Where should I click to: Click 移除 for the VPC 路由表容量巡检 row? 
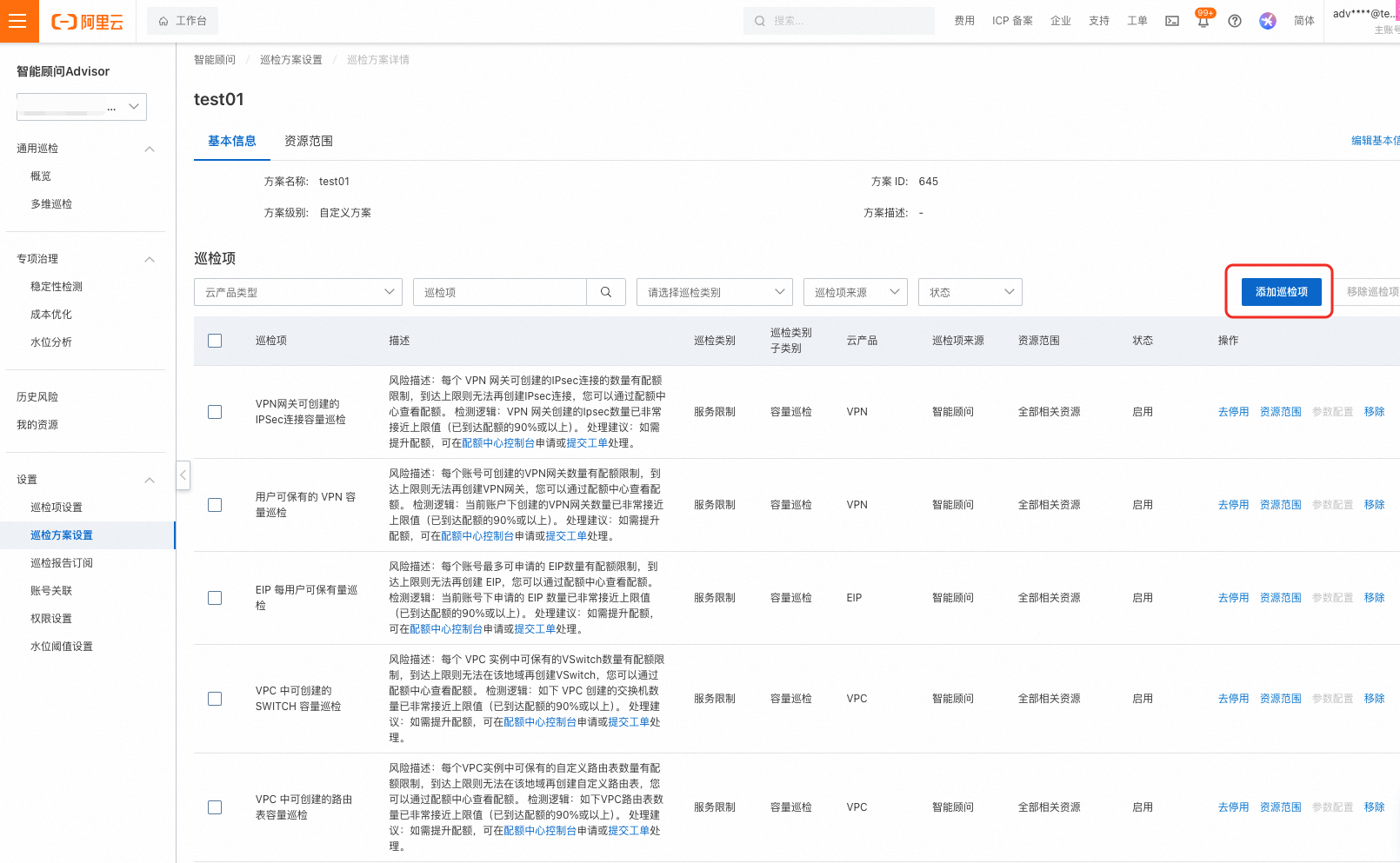(x=1374, y=807)
